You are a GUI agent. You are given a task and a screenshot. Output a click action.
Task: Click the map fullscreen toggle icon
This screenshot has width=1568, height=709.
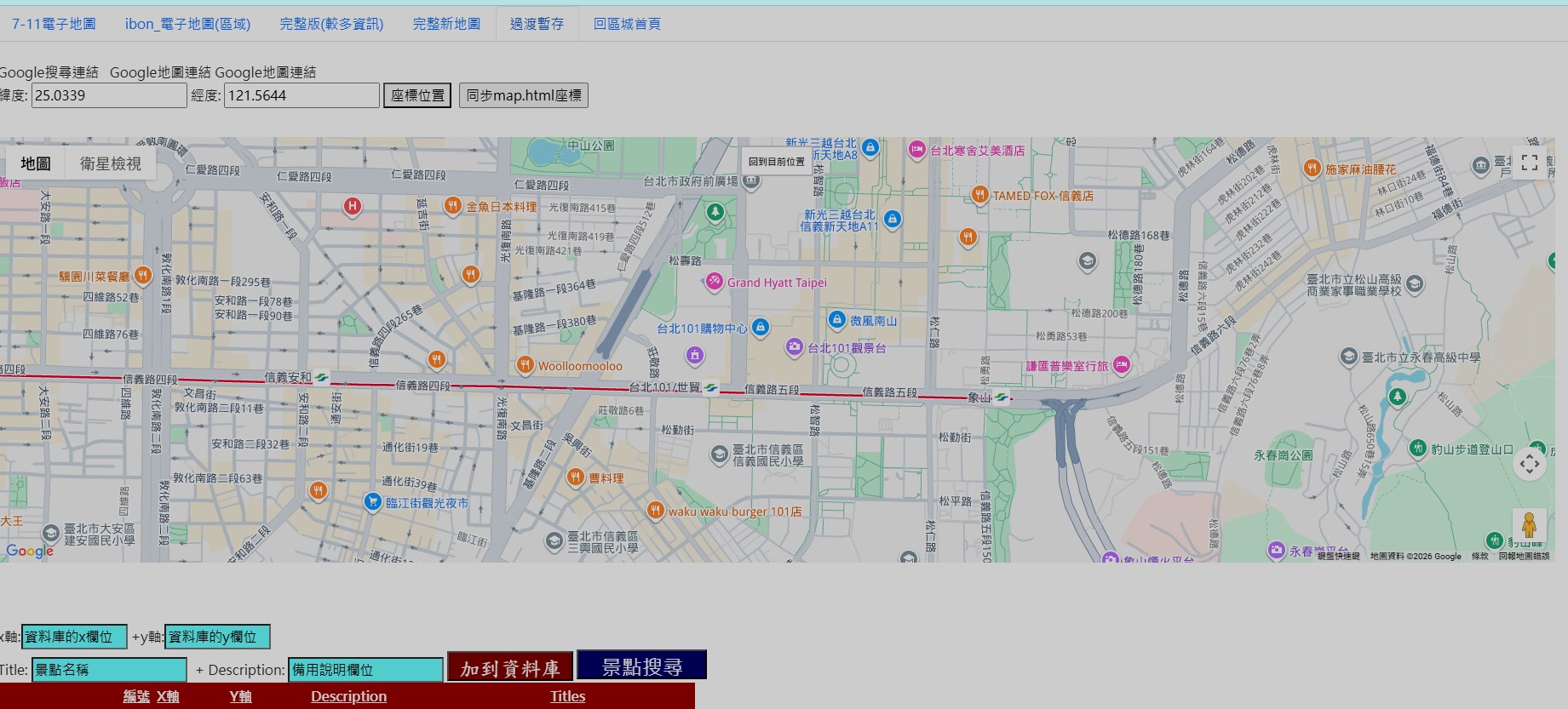[x=1529, y=163]
